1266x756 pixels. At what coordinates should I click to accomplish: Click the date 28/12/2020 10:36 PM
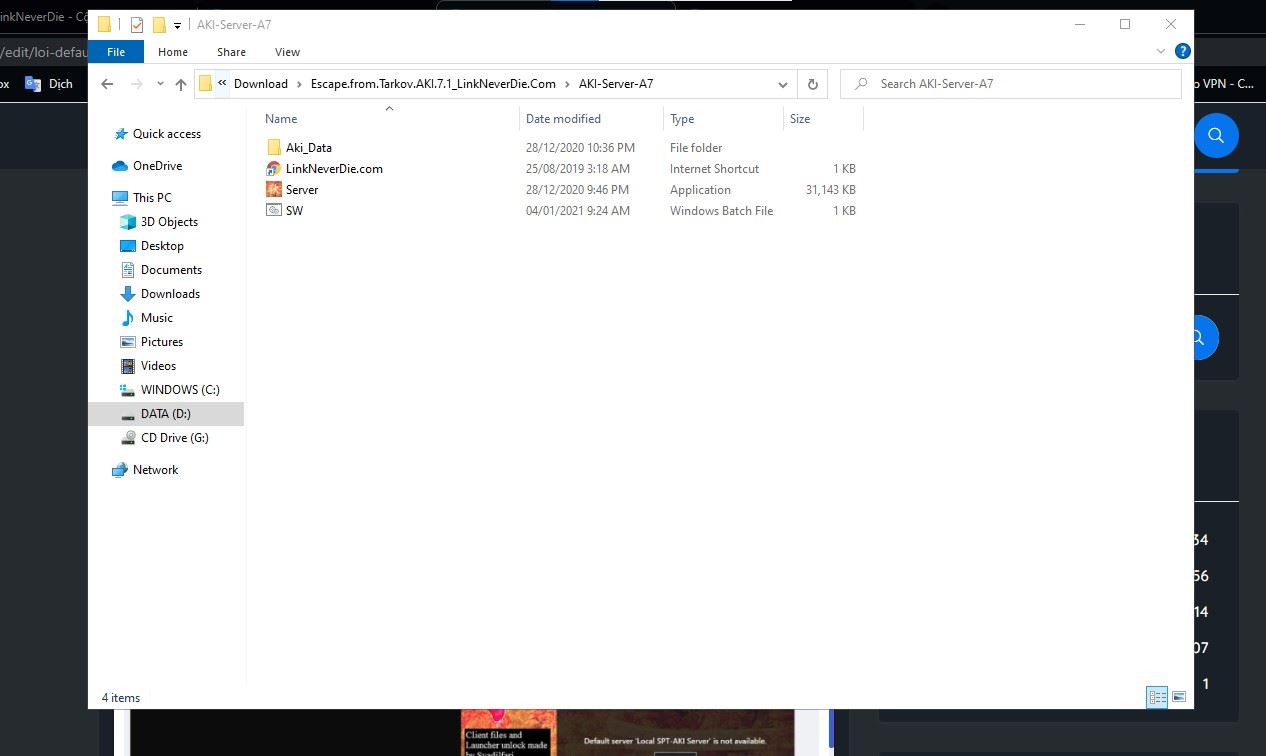pos(580,148)
